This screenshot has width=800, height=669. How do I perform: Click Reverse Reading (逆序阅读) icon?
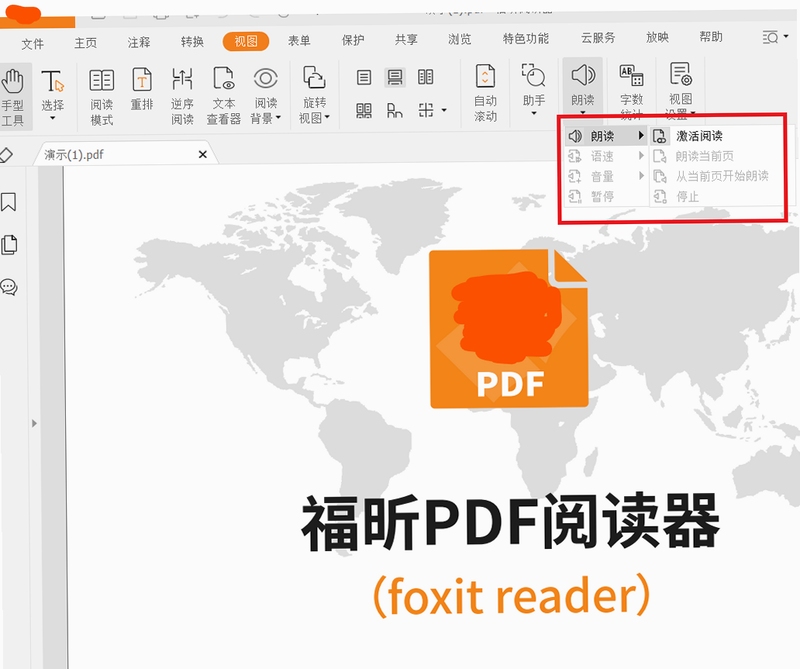(182, 80)
